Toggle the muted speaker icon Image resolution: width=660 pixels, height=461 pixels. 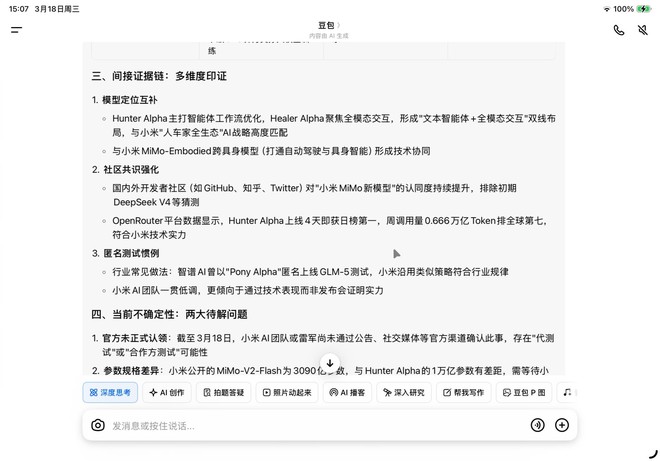tap(642, 30)
